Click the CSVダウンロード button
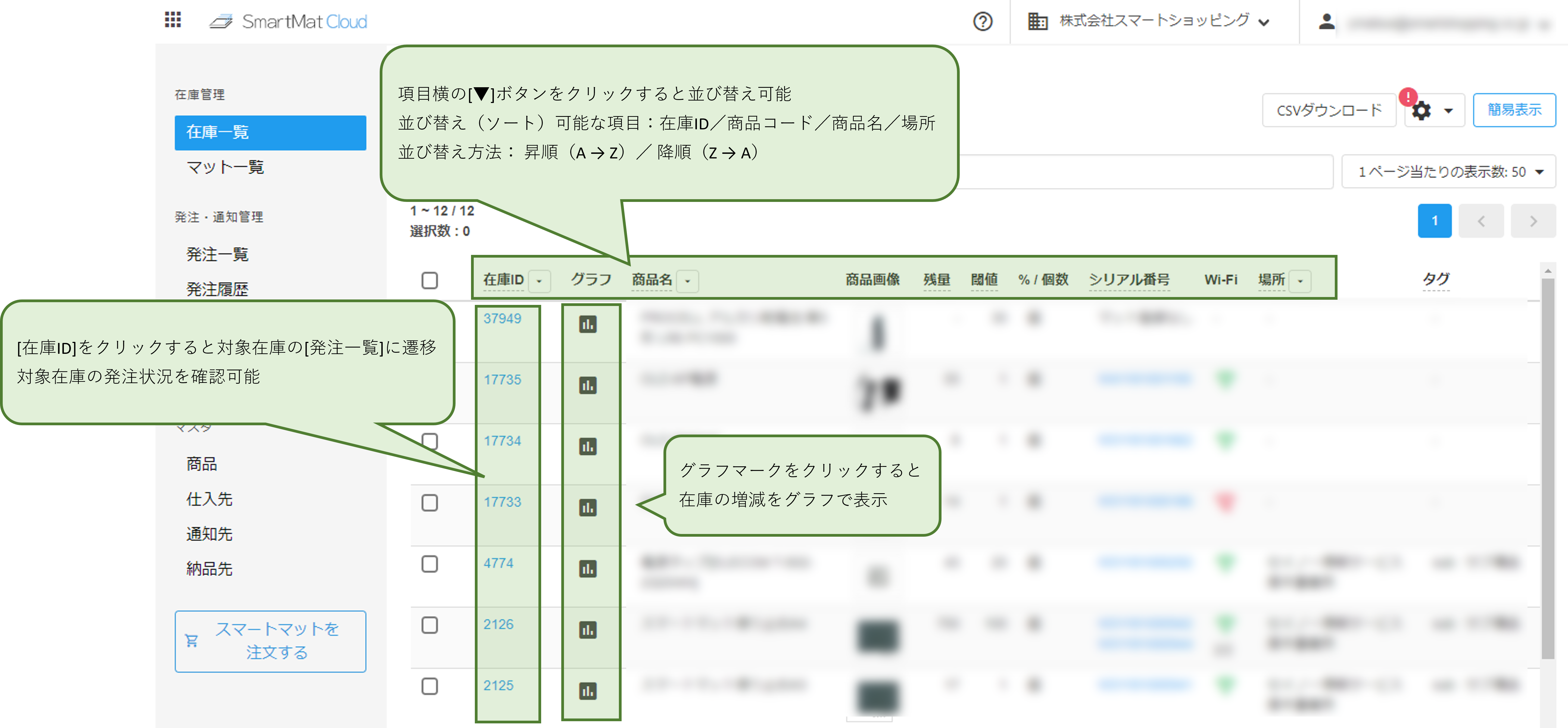 (1329, 110)
